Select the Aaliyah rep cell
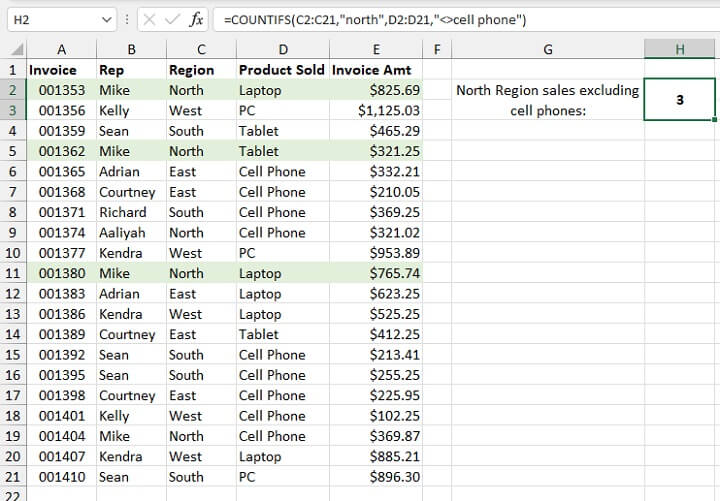Viewport: 720px width, 501px height. [130, 232]
